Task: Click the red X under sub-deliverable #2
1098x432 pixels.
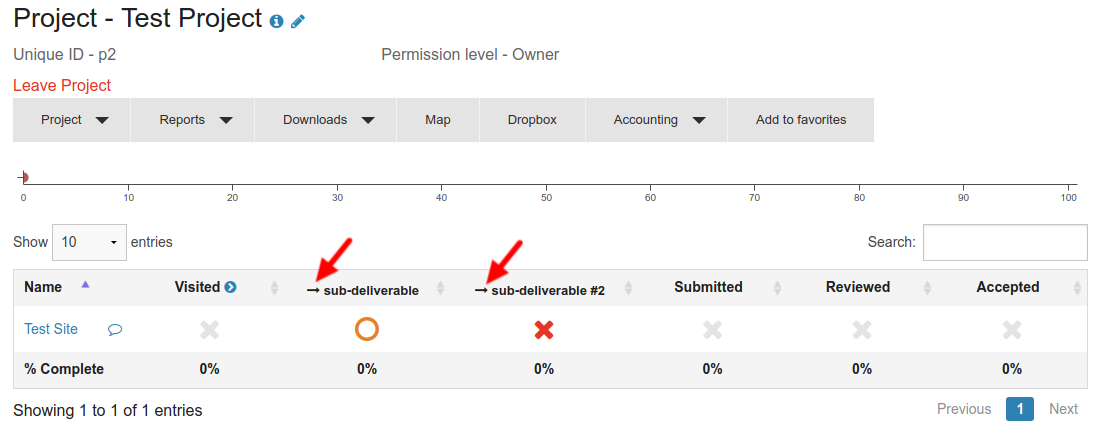Action: [544, 329]
